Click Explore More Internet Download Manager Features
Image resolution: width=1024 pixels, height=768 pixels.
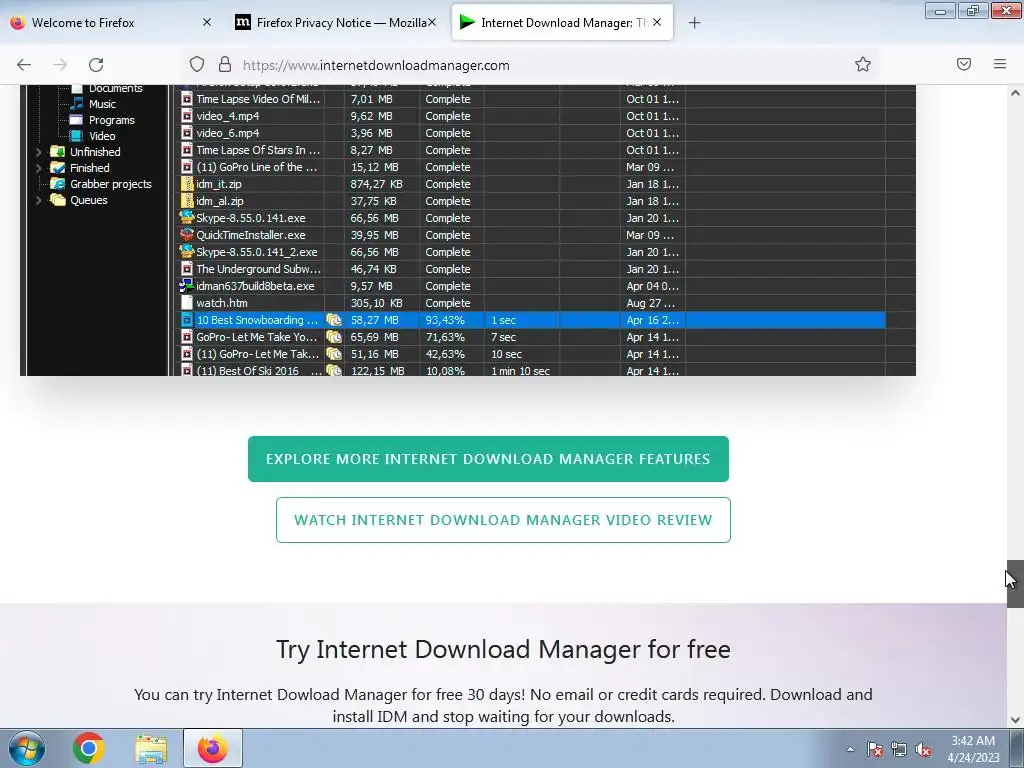coord(488,459)
